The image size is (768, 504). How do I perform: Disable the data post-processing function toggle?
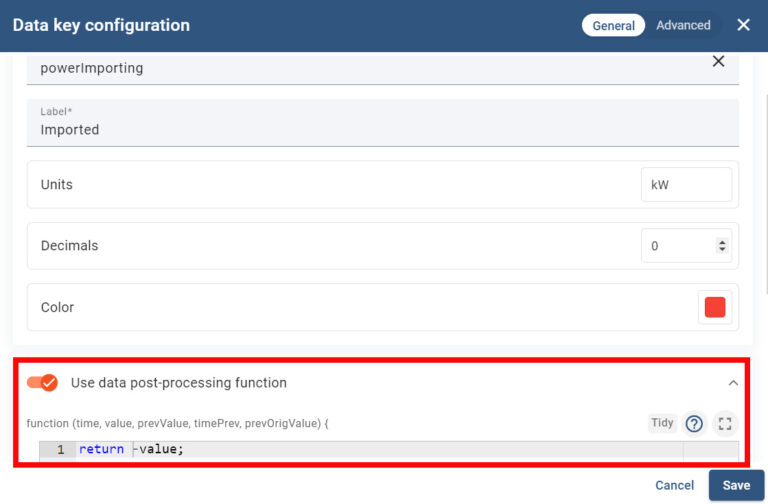click(43, 383)
